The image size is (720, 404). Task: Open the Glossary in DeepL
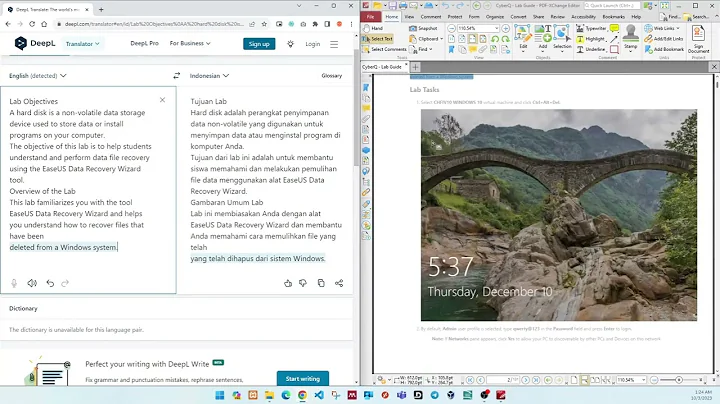(x=332, y=76)
